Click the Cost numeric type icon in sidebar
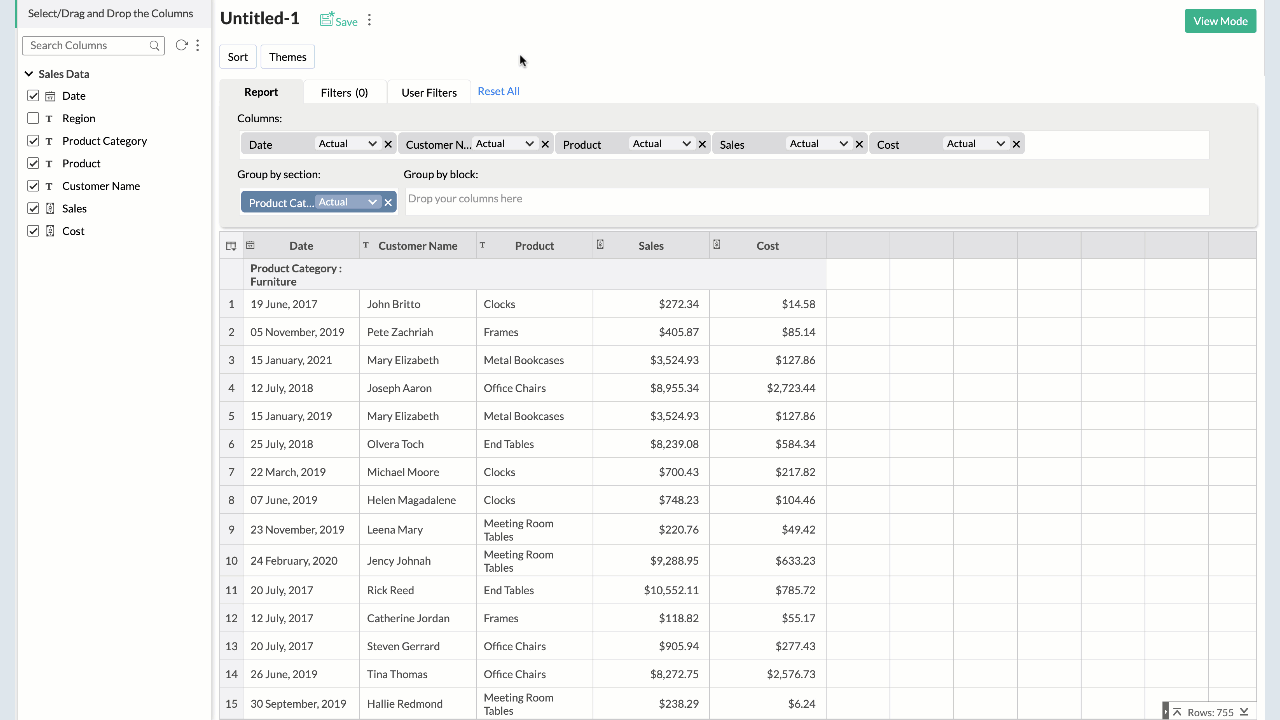 click(x=50, y=231)
